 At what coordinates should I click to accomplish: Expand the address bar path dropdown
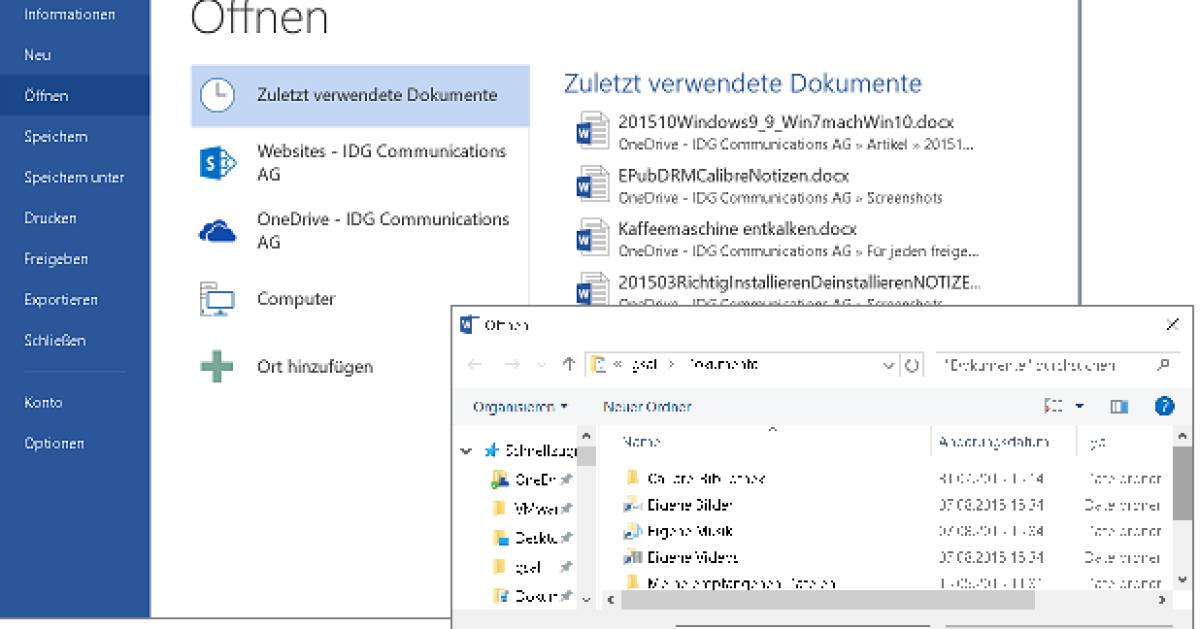[890, 366]
